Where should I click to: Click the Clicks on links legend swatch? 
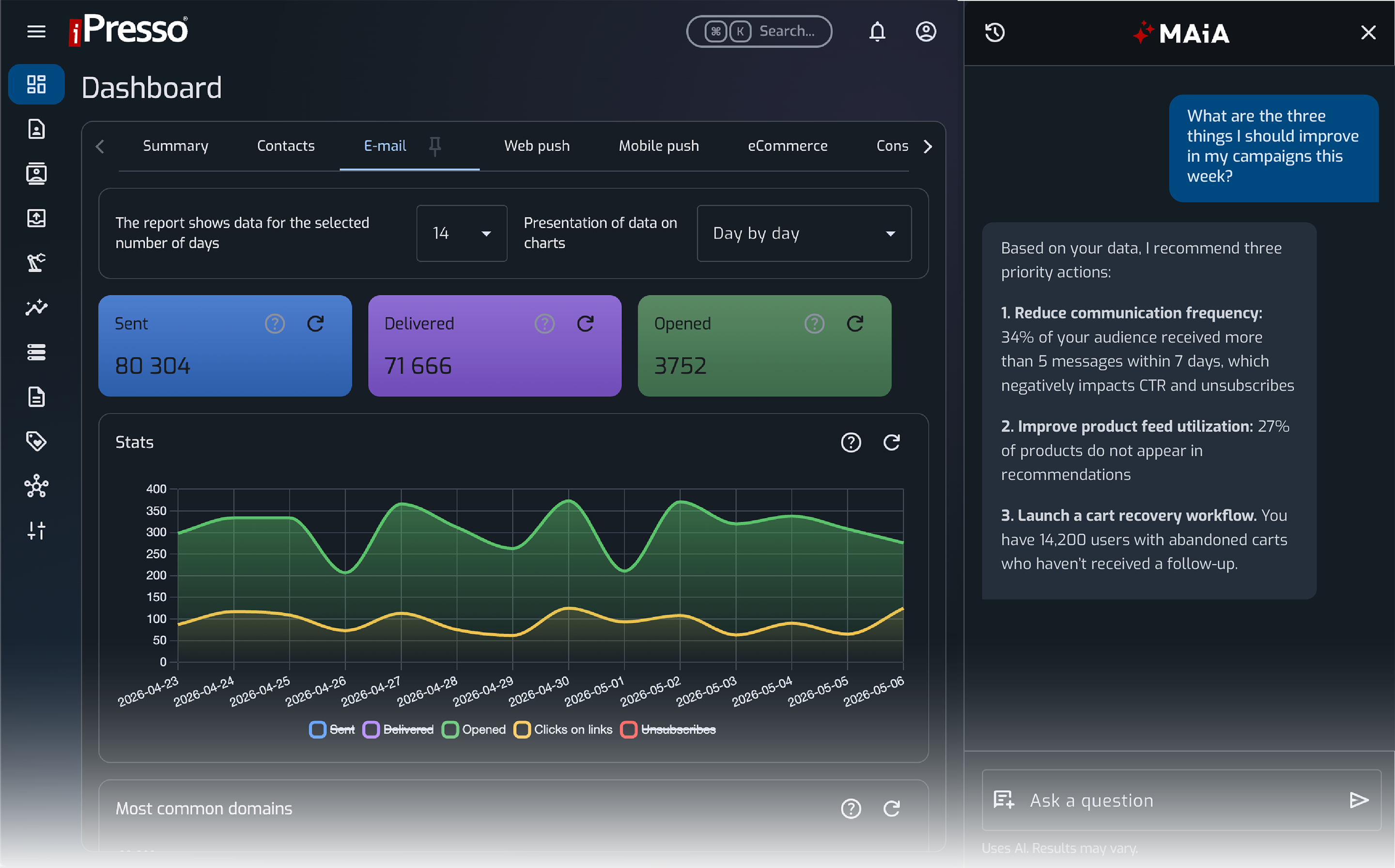[521, 729]
